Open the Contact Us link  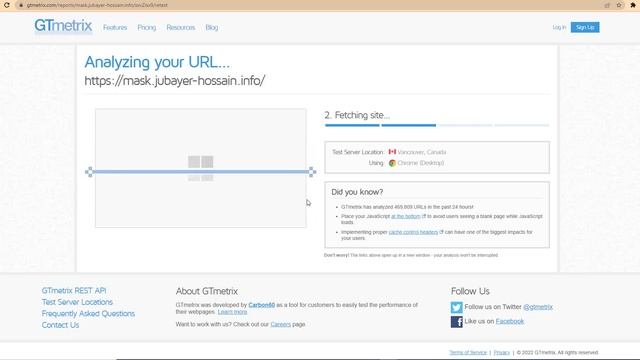(60, 325)
